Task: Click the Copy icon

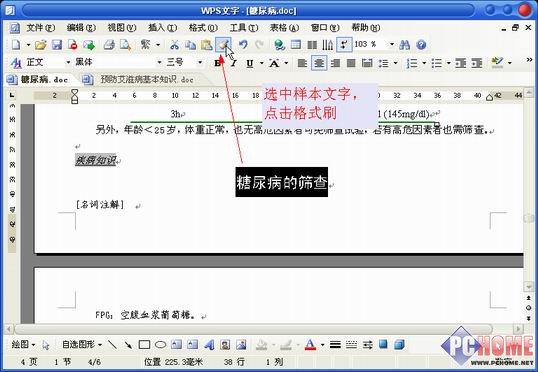Action: tap(190, 45)
